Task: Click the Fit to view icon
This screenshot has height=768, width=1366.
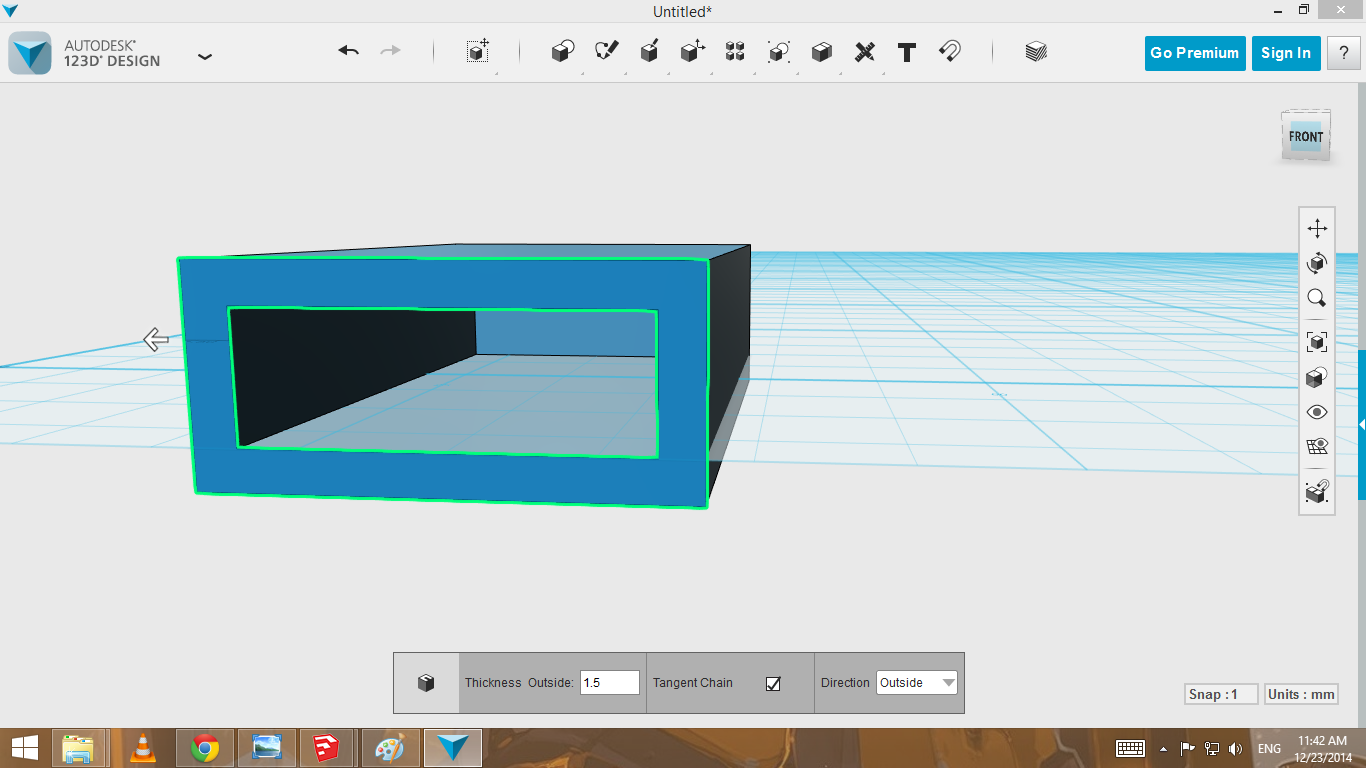Action: click(1317, 342)
